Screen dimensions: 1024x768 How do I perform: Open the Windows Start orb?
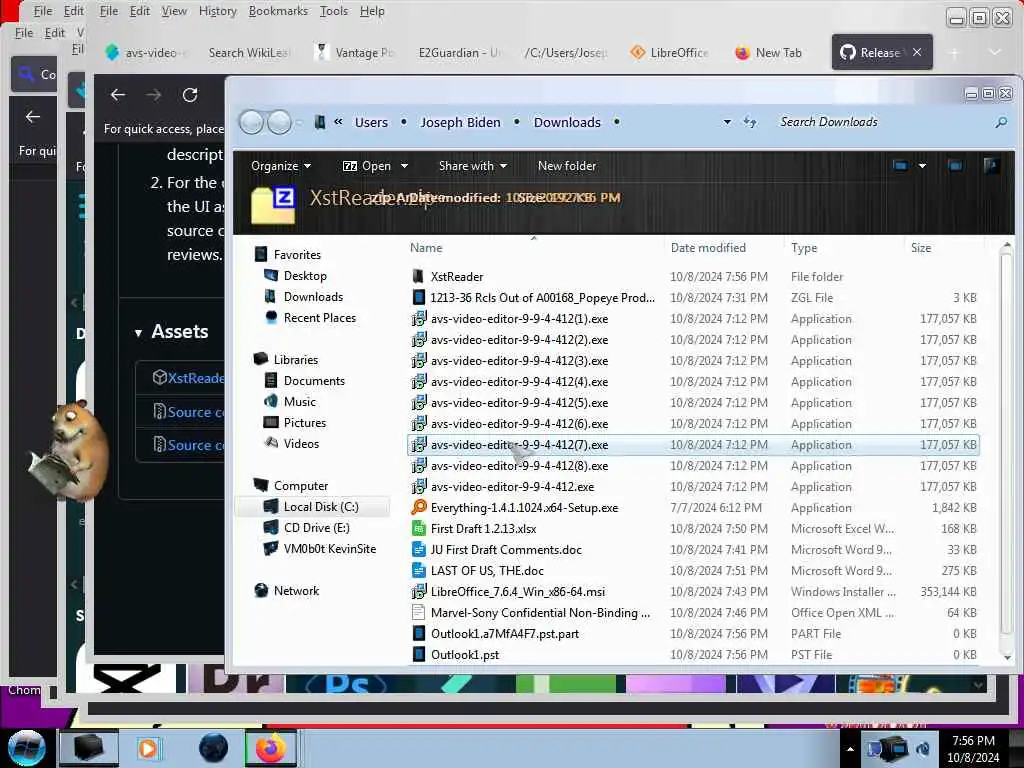[25, 748]
